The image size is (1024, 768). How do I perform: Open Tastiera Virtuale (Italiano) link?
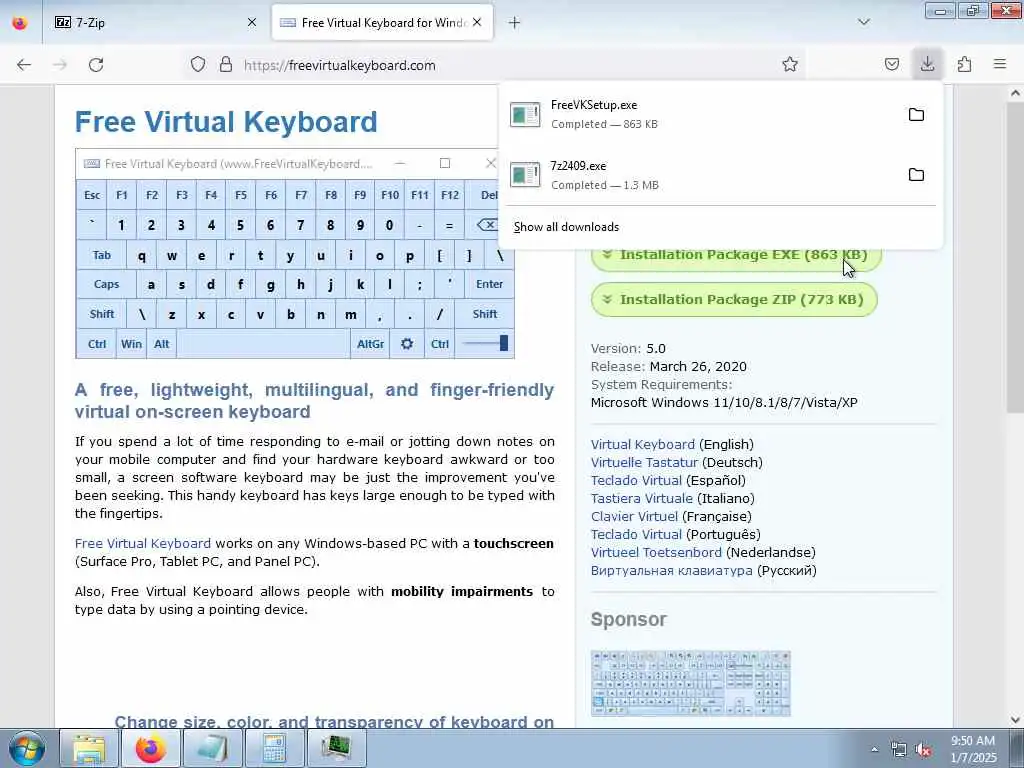(x=641, y=498)
